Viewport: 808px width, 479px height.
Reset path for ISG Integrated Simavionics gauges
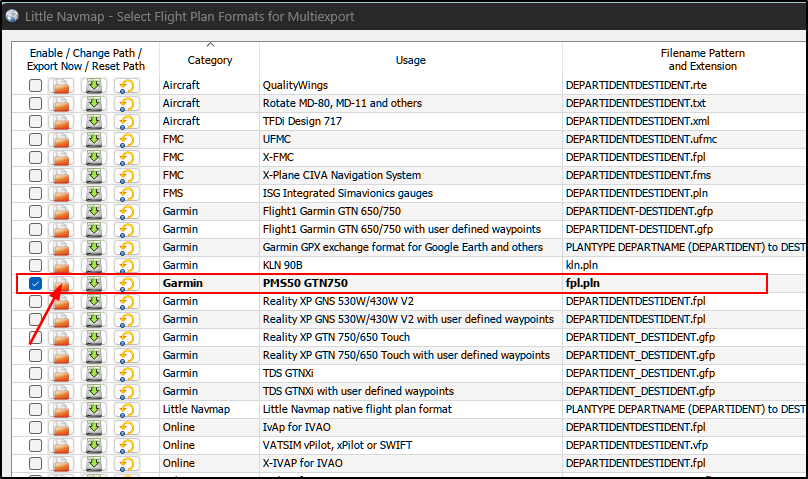point(127,194)
